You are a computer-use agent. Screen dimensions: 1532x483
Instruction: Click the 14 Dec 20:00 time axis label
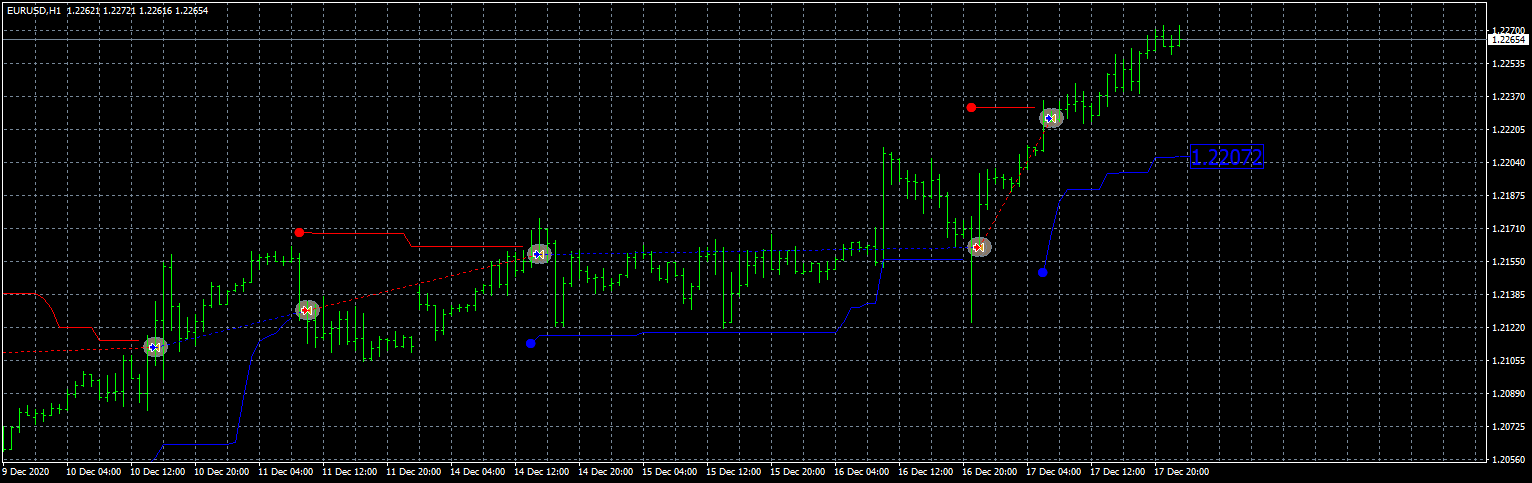tap(605, 470)
